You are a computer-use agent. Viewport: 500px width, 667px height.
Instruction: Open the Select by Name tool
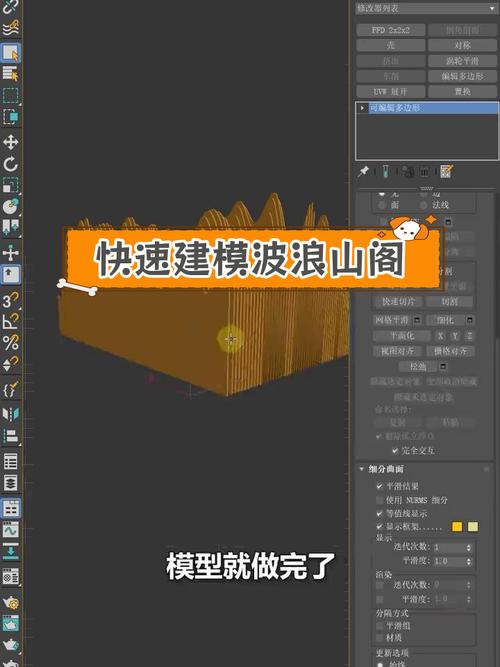pos(11,74)
